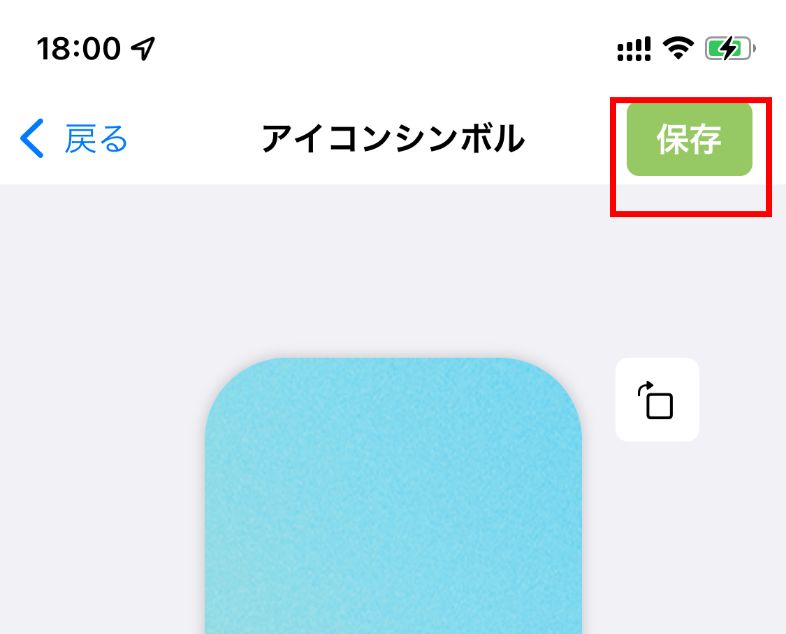Screen dimensions: 786x634
Task: Click the 18:00 clock in status bar
Action: coord(79,49)
